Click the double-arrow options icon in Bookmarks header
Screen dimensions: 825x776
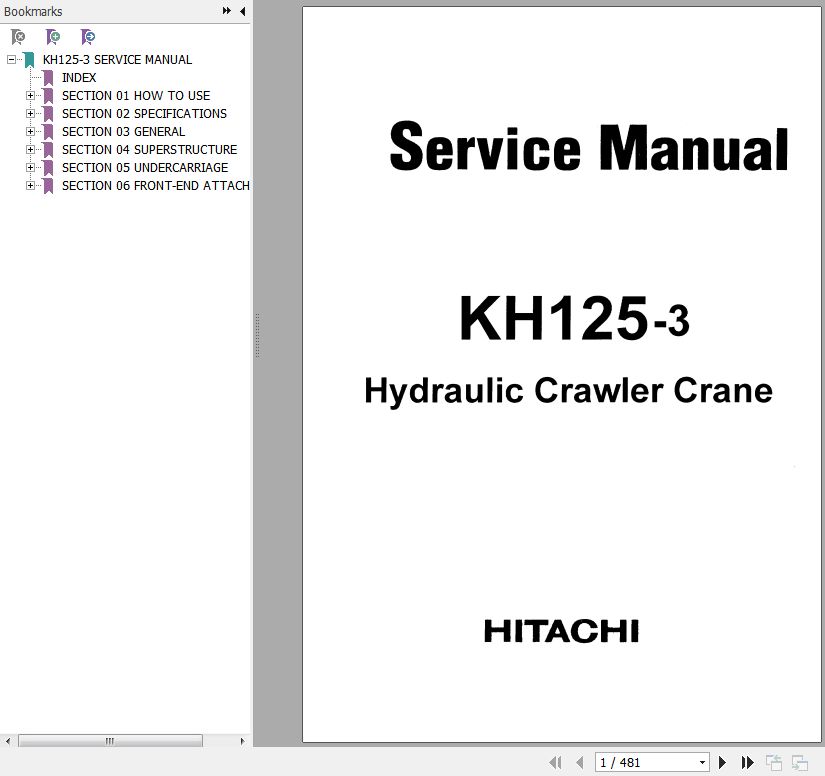(x=227, y=11)
